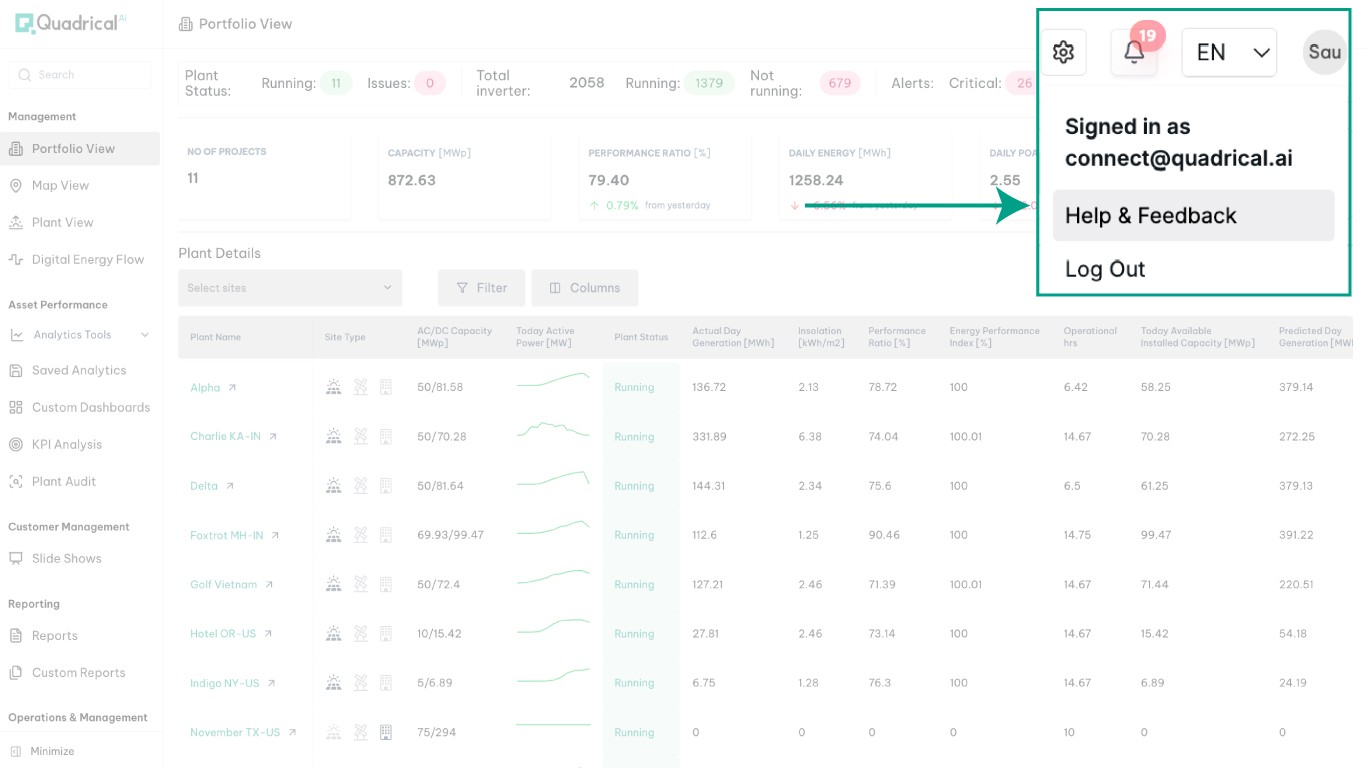Image resolution: width=1366 pixels, height=768 pixels.
Task: Click the Charlie KA-IN active power sparkline
Action: tap(553, 430)
